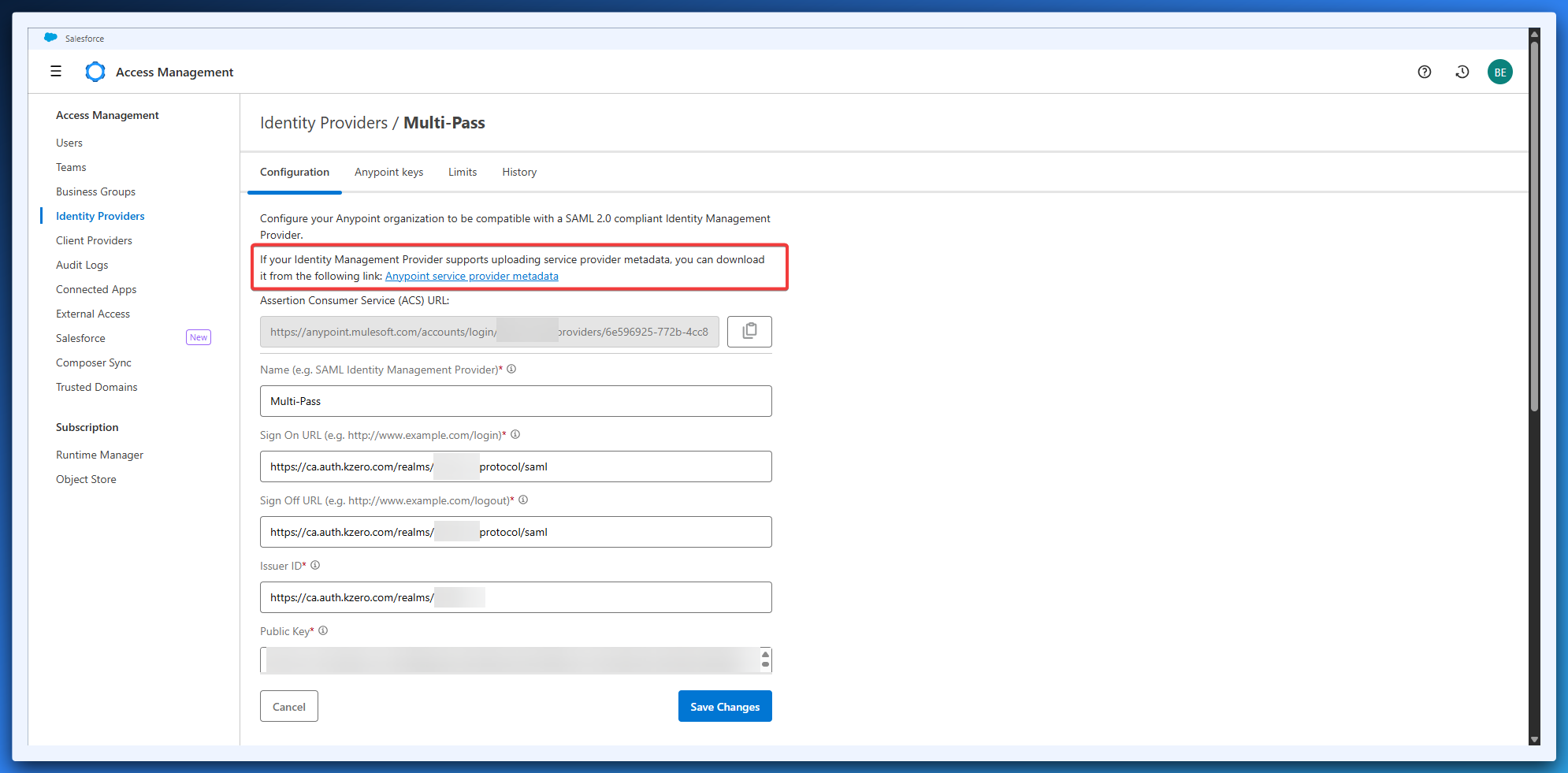Click info icon next to Public Key
Viewport: 1568px width, 773px height.
pyautogui.click(x=323, y=630)
